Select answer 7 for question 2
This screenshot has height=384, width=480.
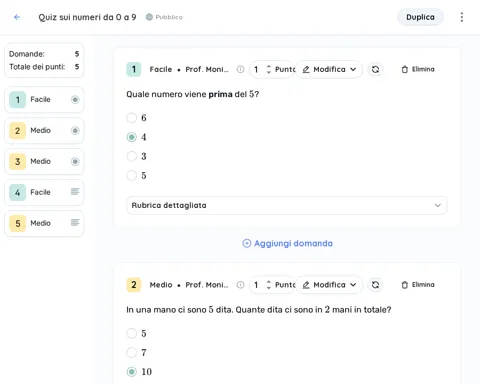pyautogui.click(x=132, y=352)
